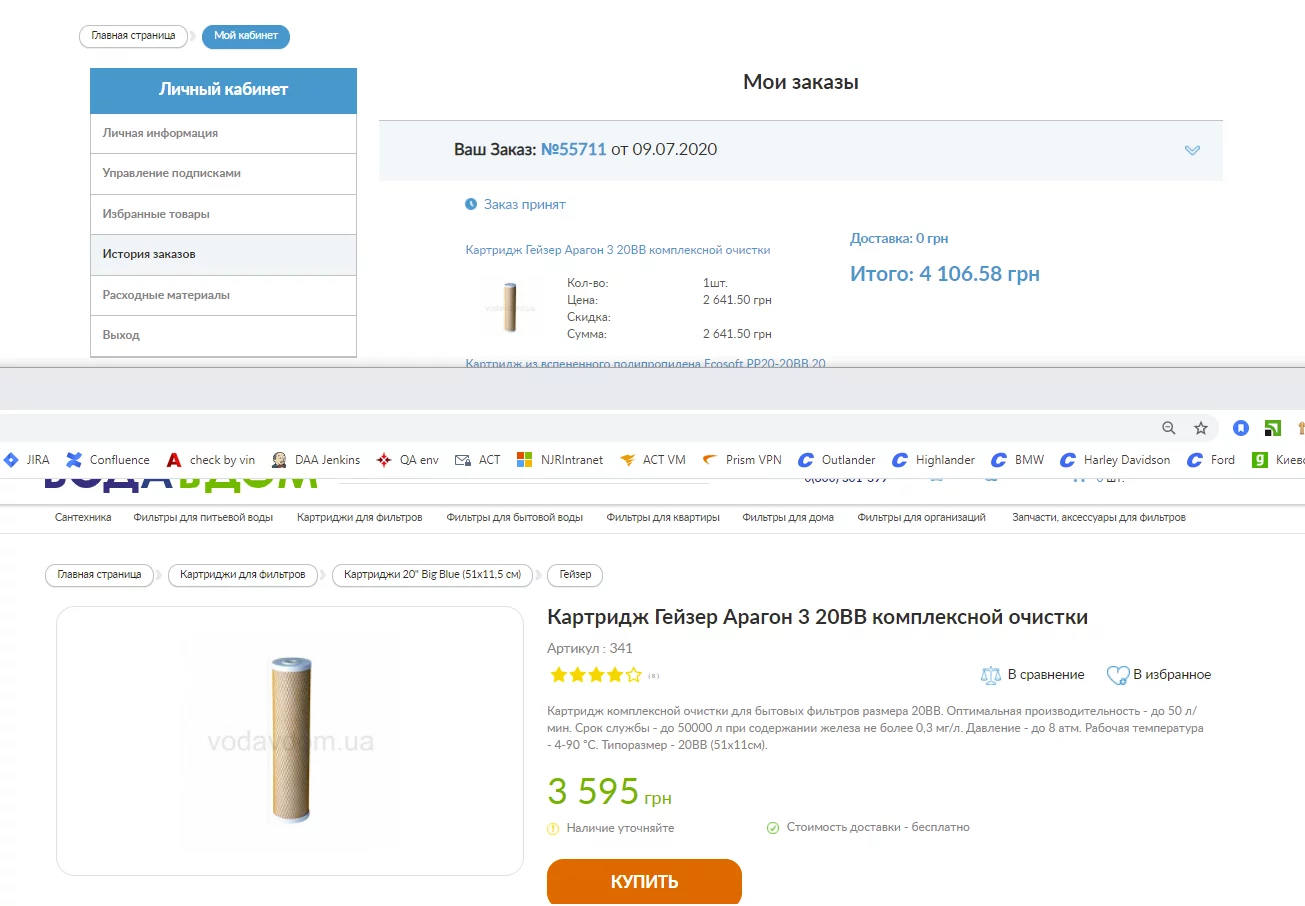Screen dimensions: 1305x906
Task: Click the compare scales icon
Action: (990, 675)
